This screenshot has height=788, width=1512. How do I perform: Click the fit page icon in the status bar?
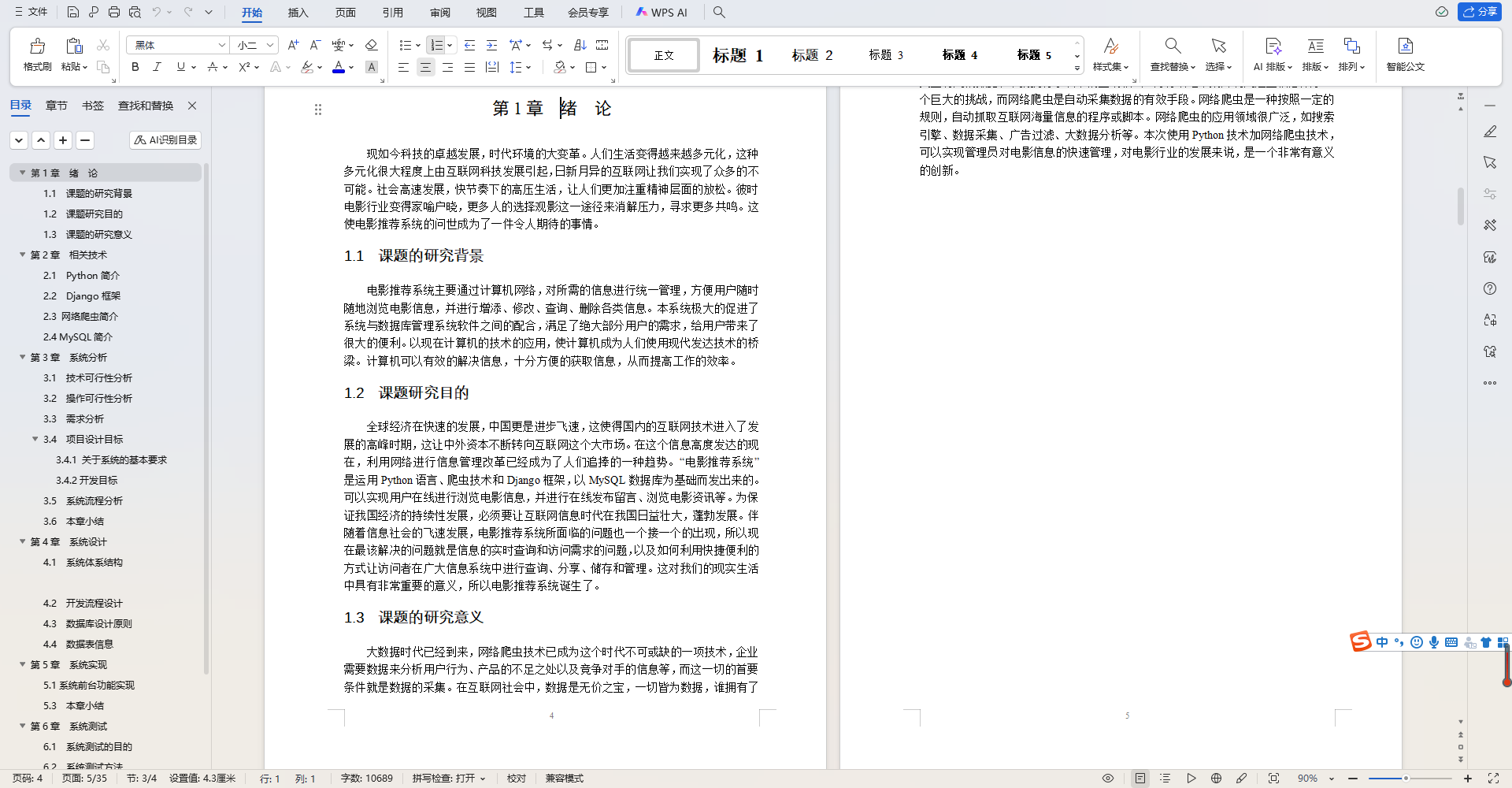[1273, 779]
